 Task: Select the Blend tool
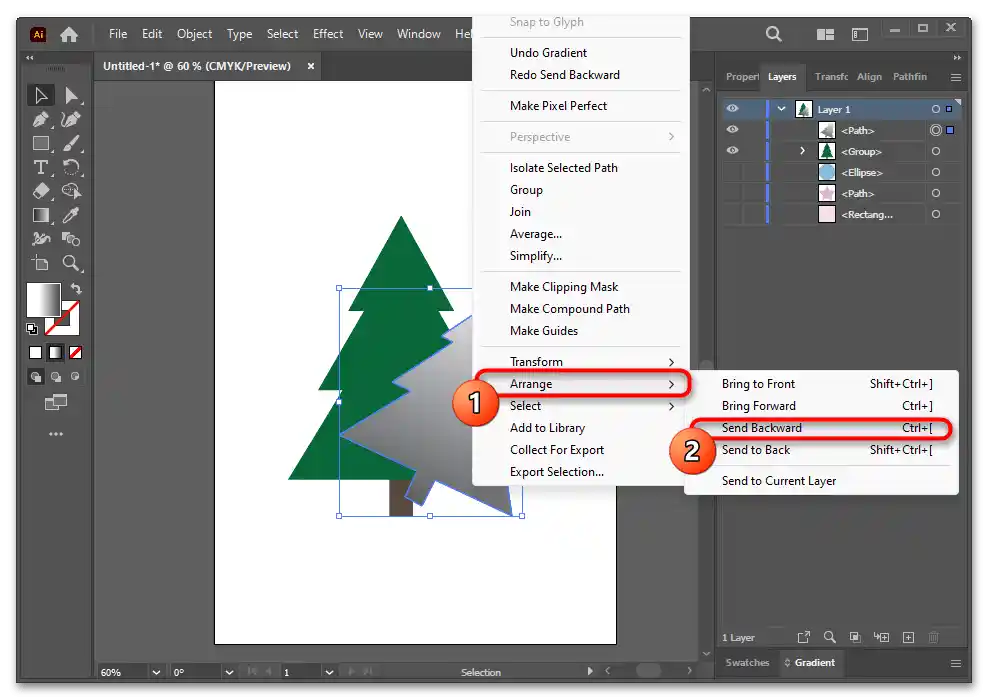coord(71,239)
